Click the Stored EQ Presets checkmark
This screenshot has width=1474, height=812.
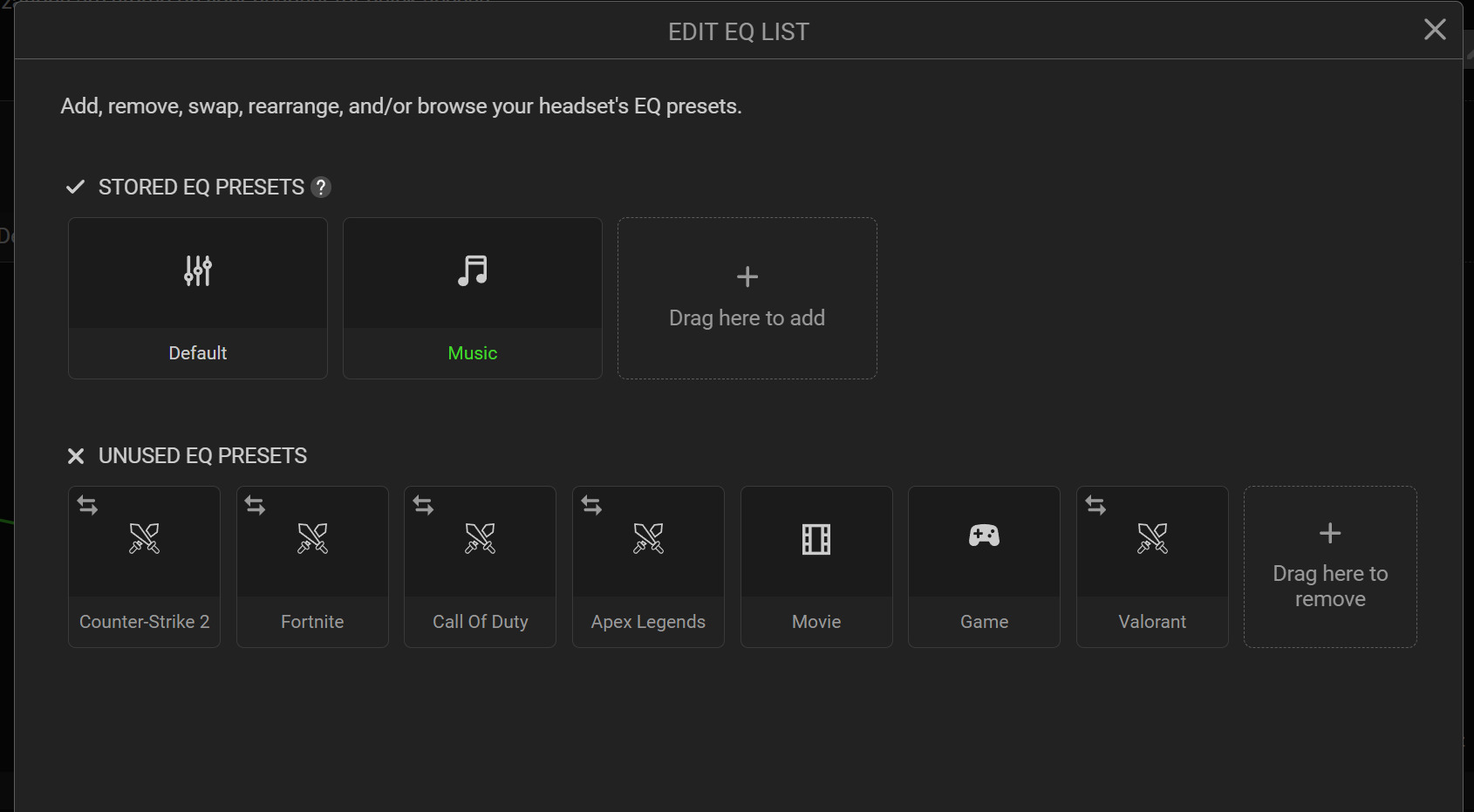click(x=76, y=187)
